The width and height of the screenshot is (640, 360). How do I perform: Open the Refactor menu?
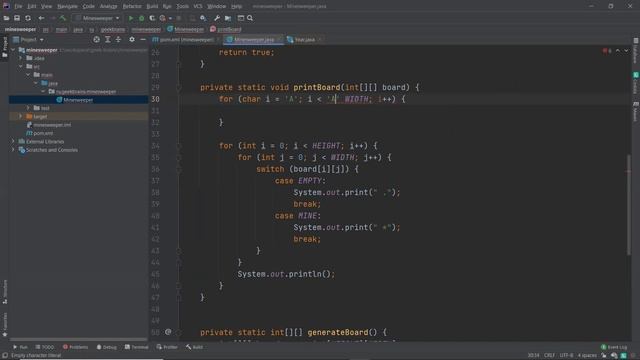click(132, 7)
